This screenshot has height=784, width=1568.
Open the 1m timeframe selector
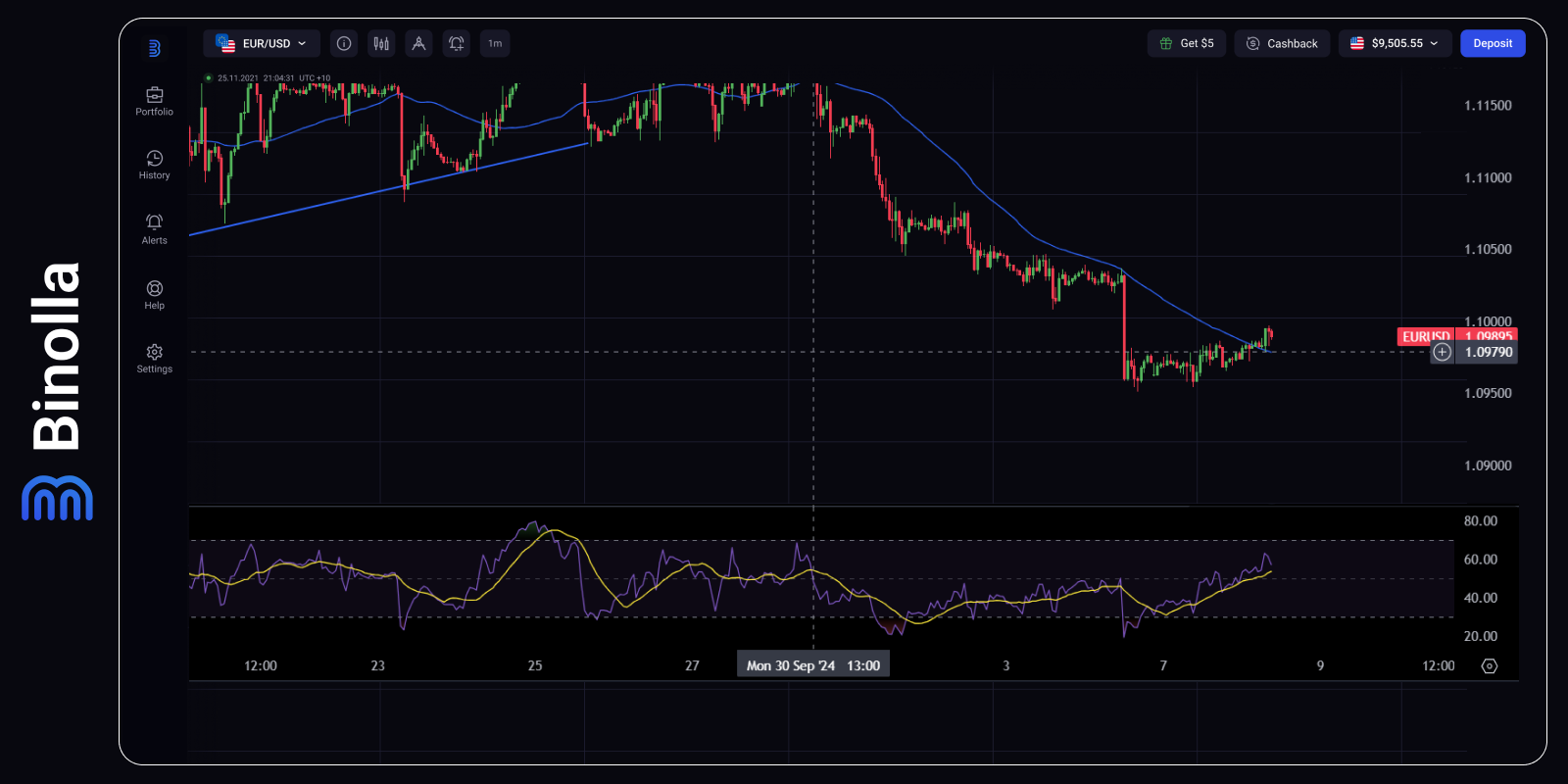(495, 43)
